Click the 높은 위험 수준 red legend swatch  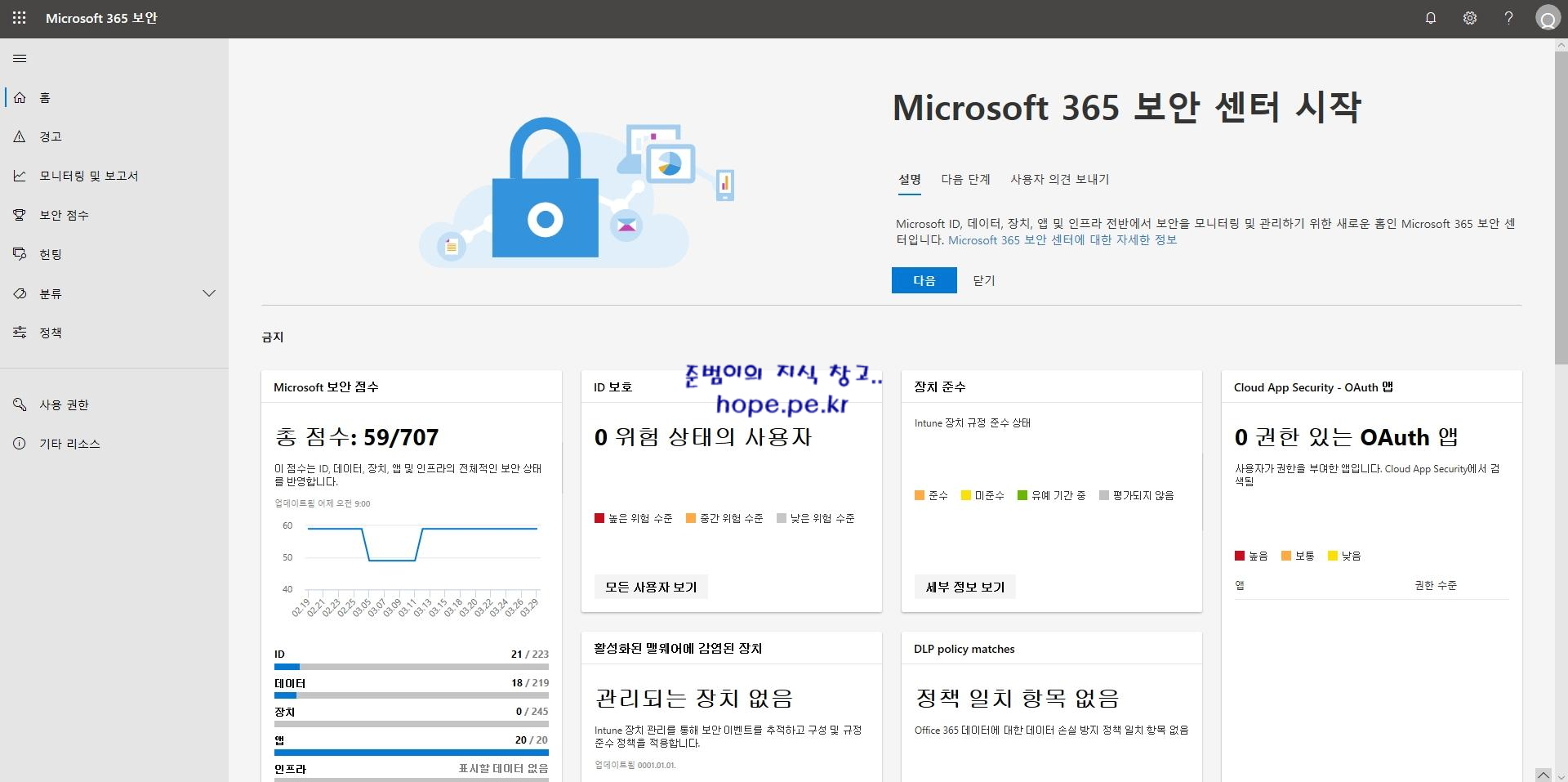[599, 518]
